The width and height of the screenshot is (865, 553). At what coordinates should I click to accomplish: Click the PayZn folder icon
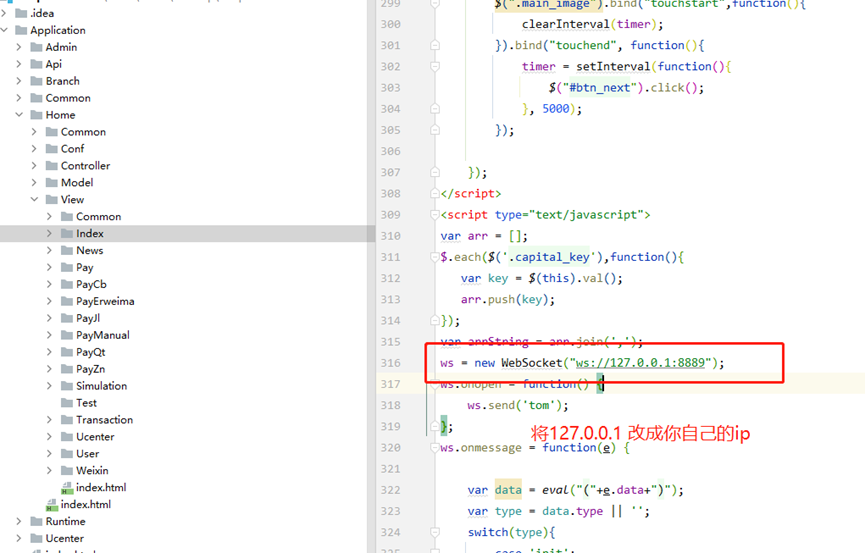coord(67,369)
